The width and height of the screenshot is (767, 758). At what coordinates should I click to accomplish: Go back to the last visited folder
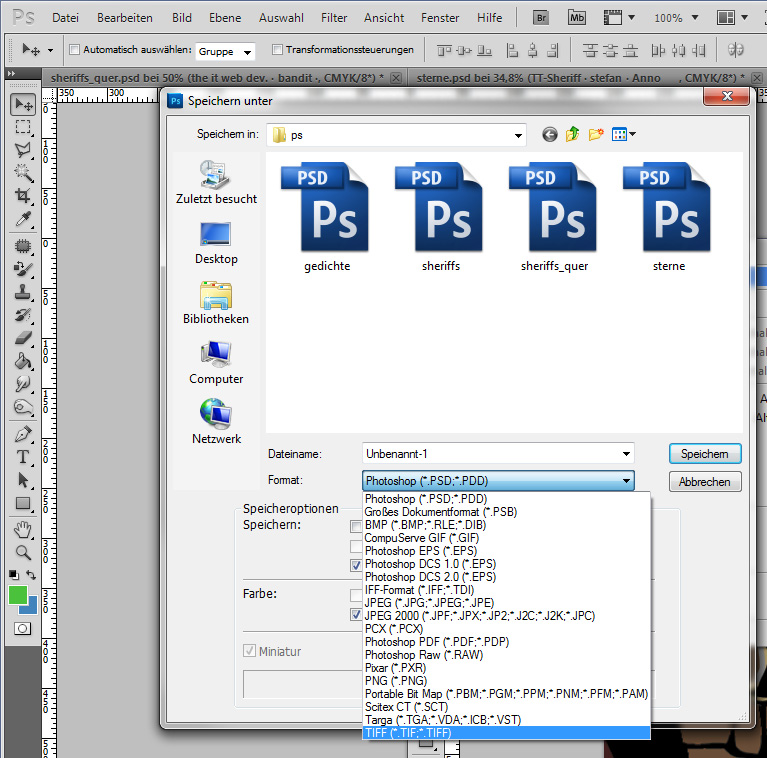(550, 134)
